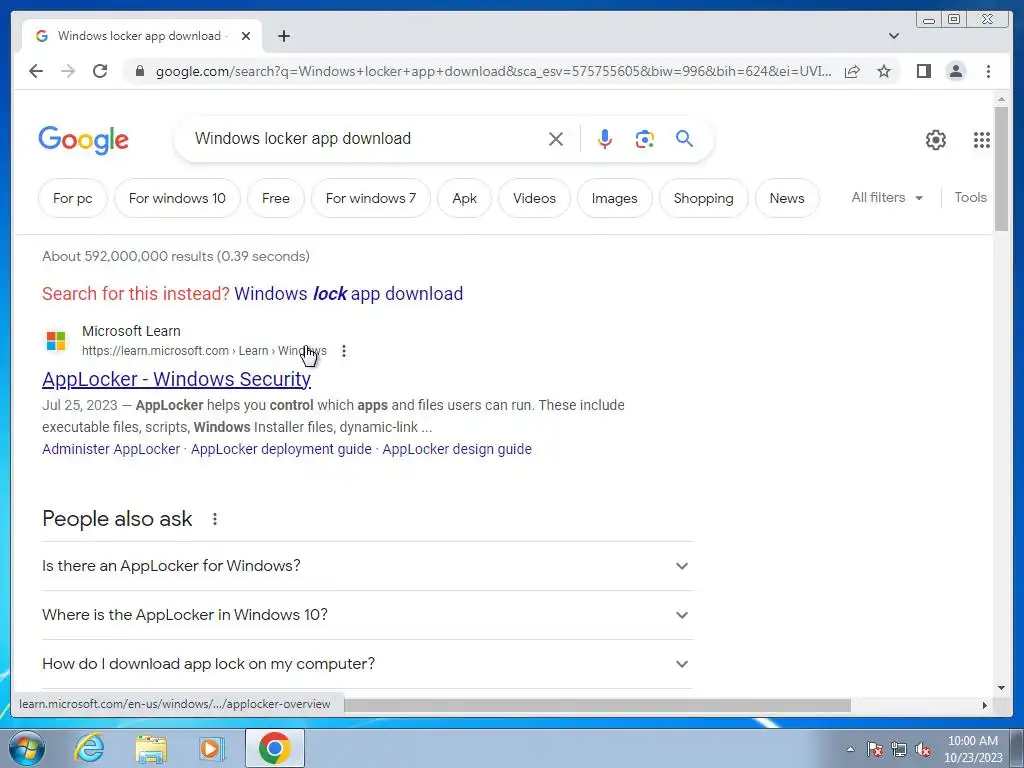Expand 'Where is the AppLocker in Windows 10?'

[x=367, y=615]
